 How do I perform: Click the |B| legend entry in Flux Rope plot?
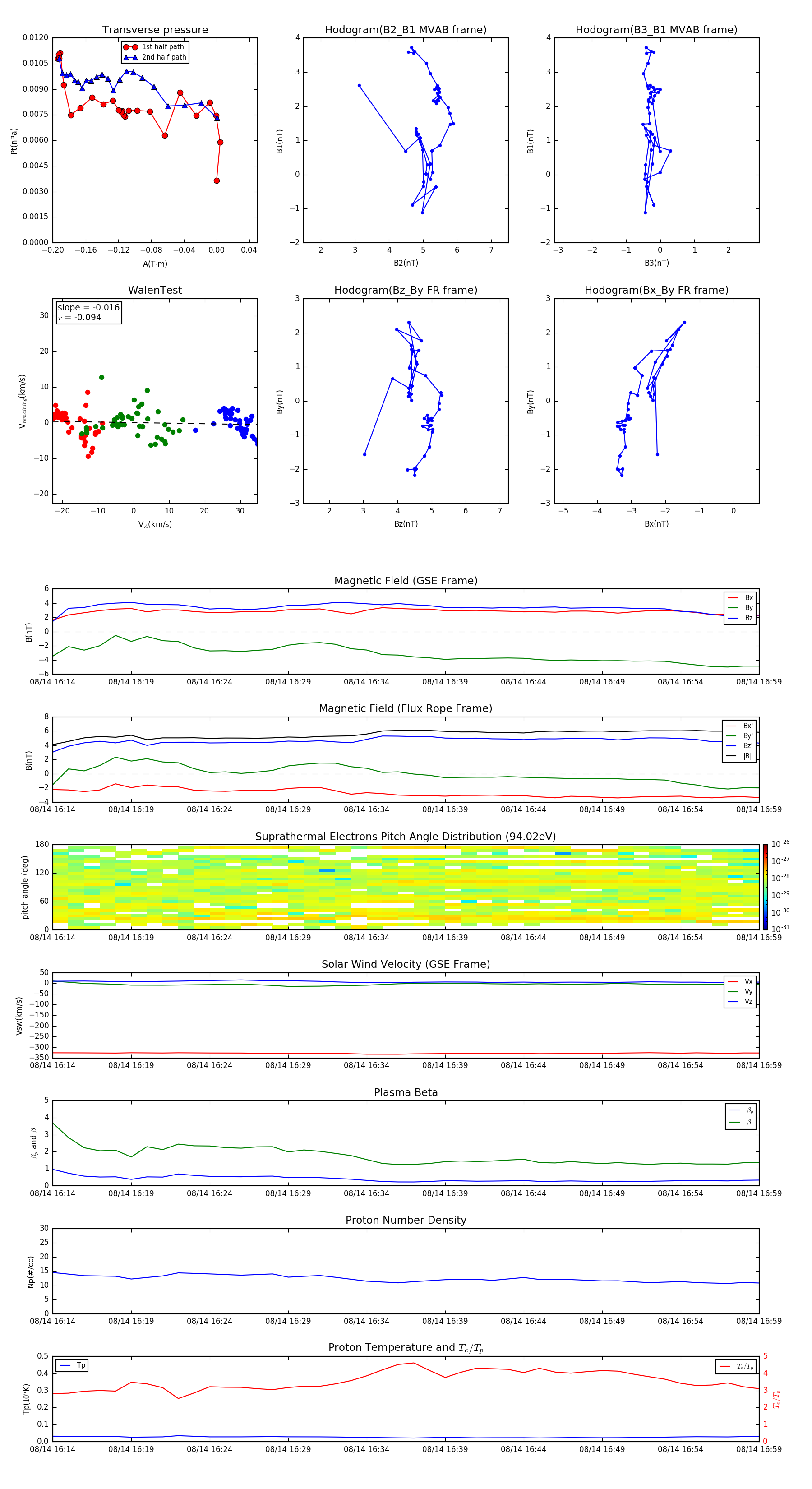(739, 757)
